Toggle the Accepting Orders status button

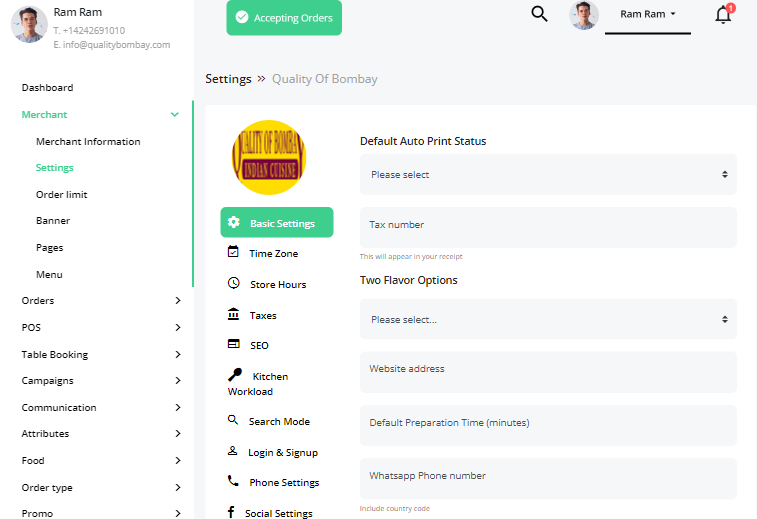click(x=284, y=18)
